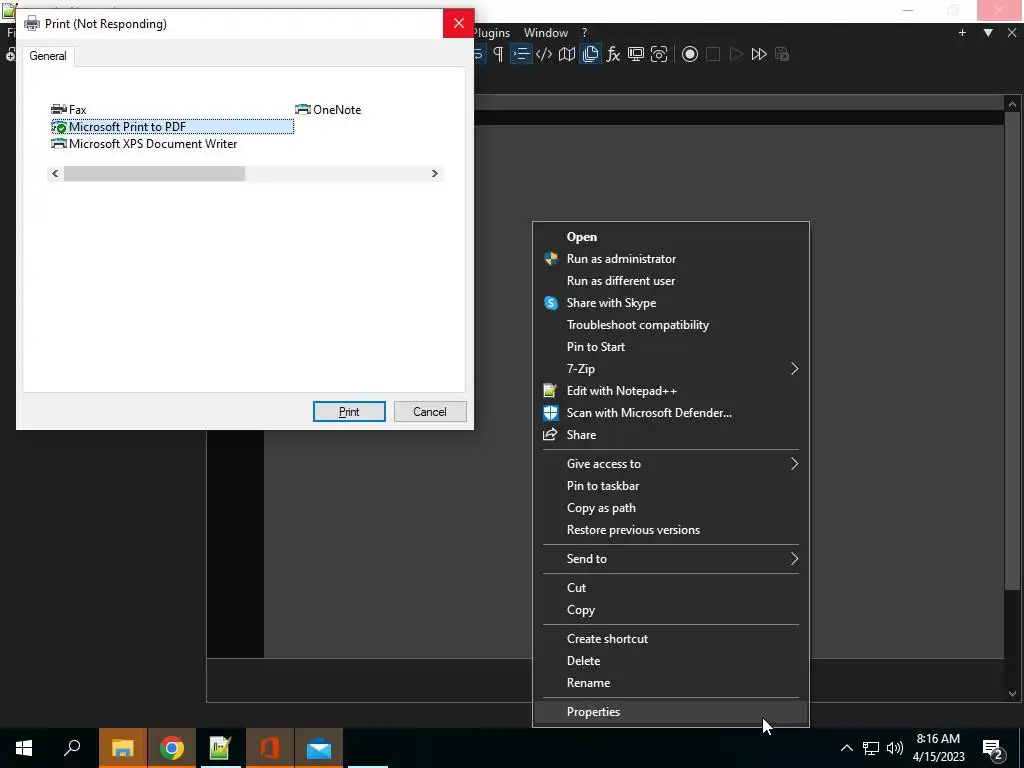Click Cancel in the Print dialog
The image size is (1024, 768).
[x=430, y=411]
